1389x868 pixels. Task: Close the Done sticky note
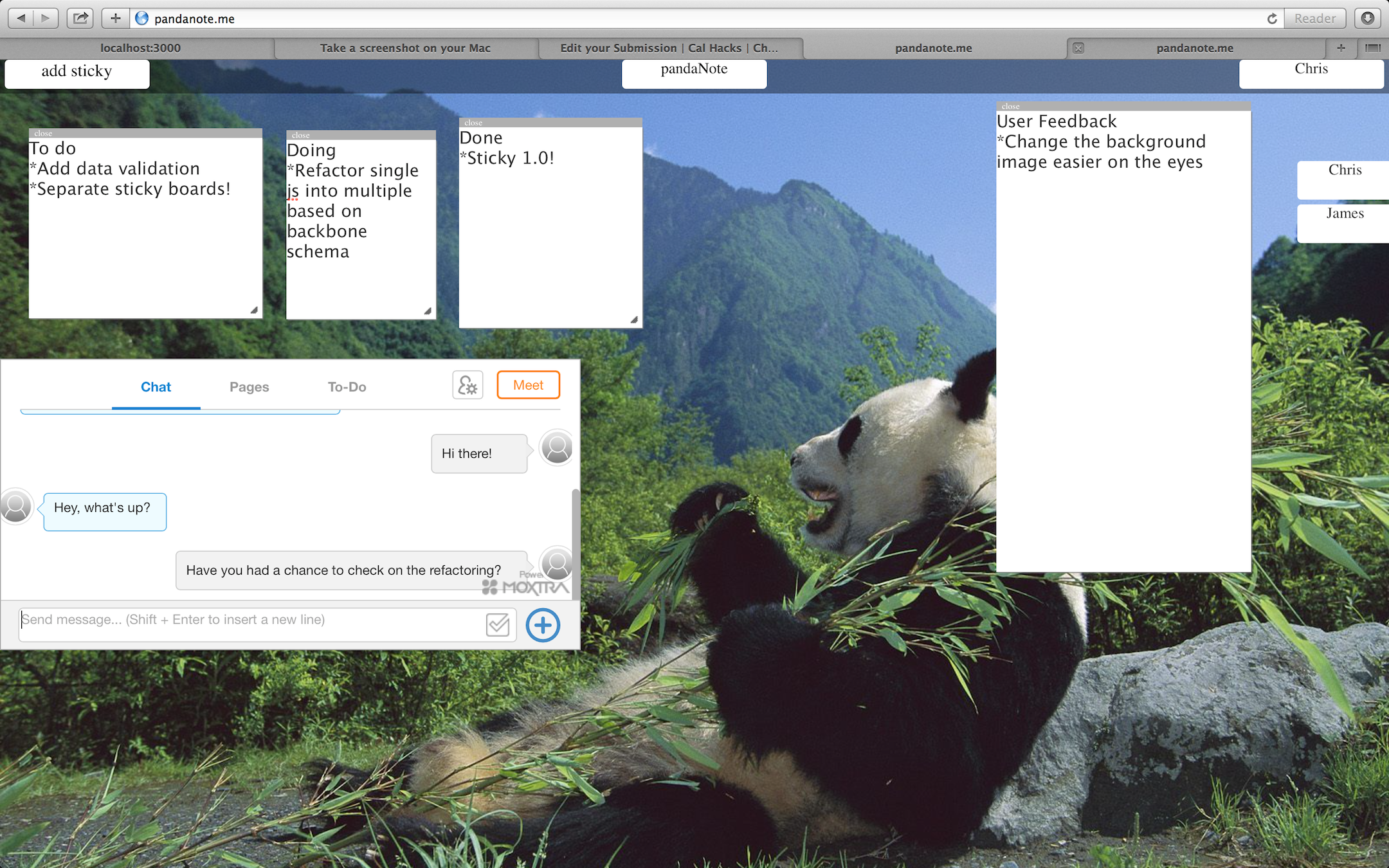473,123
